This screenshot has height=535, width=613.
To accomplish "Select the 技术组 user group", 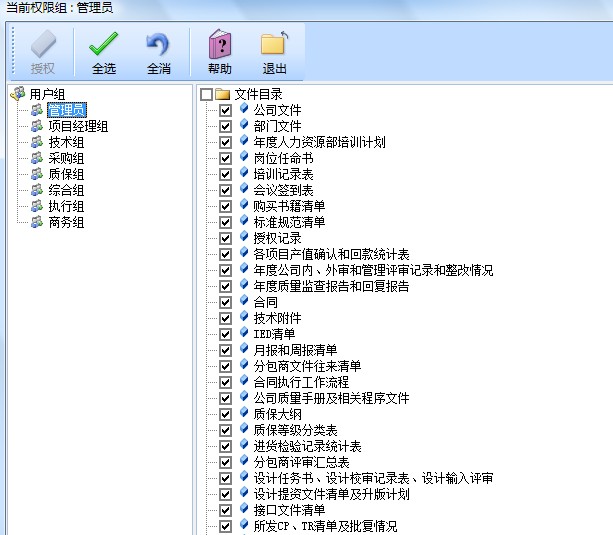I will click(x=66, y=142).
